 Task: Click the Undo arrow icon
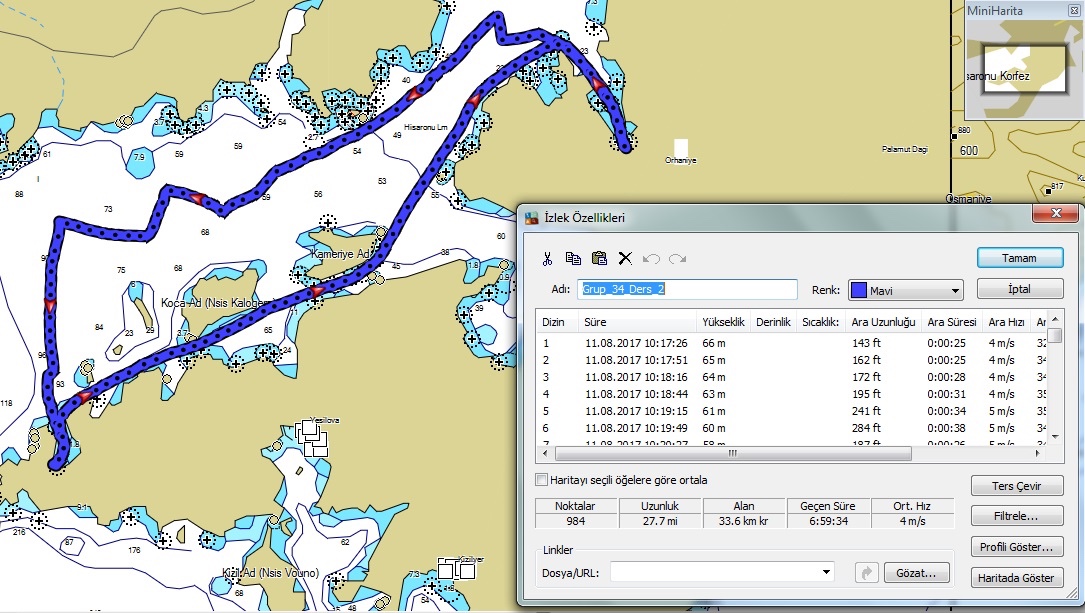[650, 259]
